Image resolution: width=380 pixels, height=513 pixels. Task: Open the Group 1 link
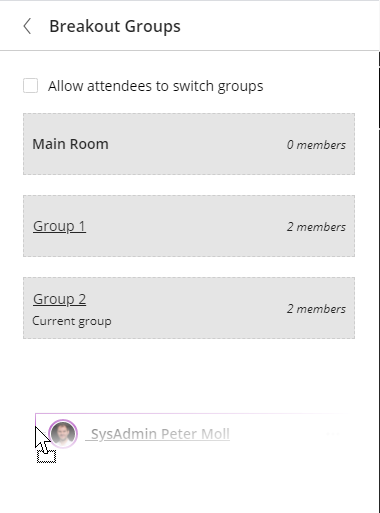pos(59,226)
